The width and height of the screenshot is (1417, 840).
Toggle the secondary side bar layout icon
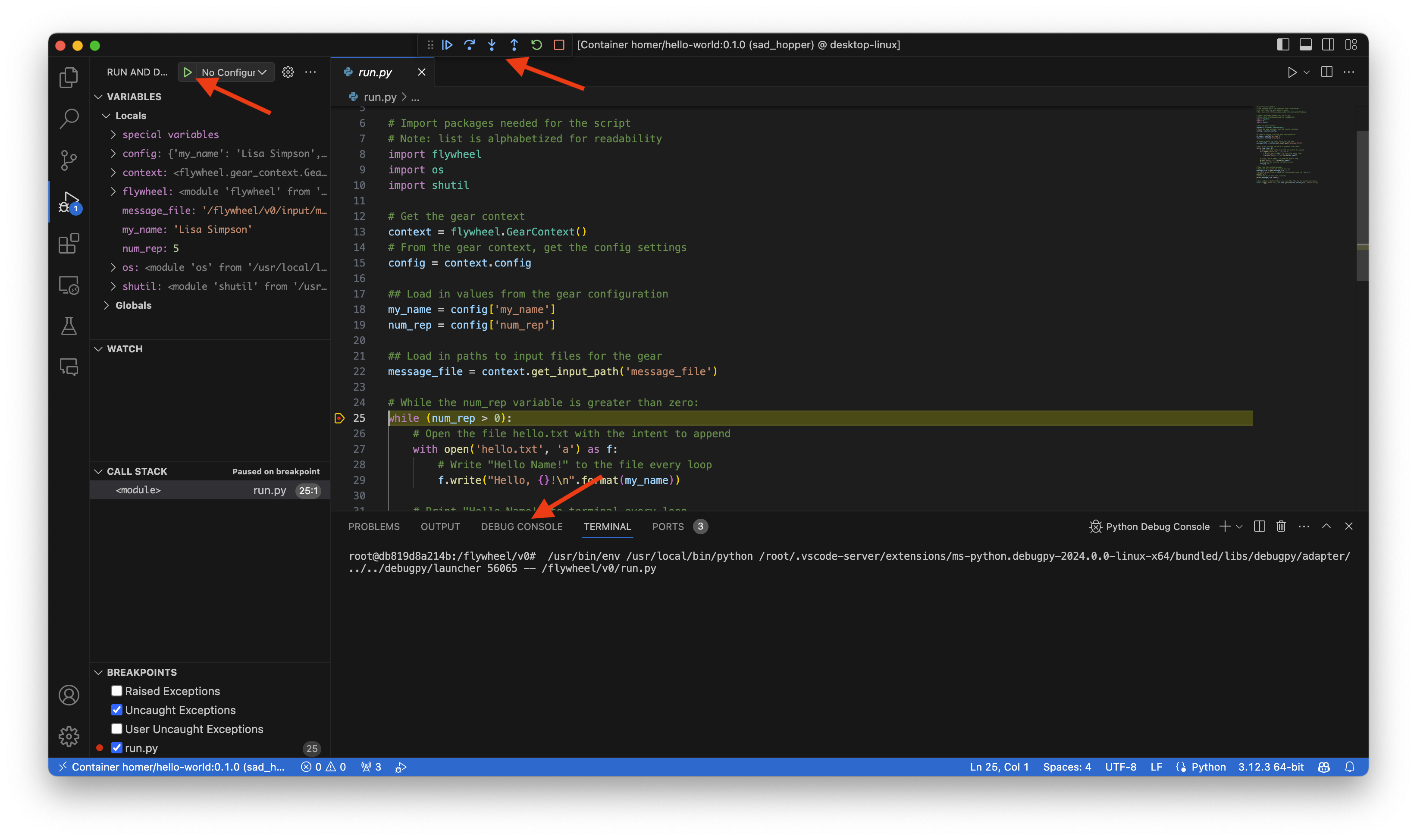point(1328,45)
